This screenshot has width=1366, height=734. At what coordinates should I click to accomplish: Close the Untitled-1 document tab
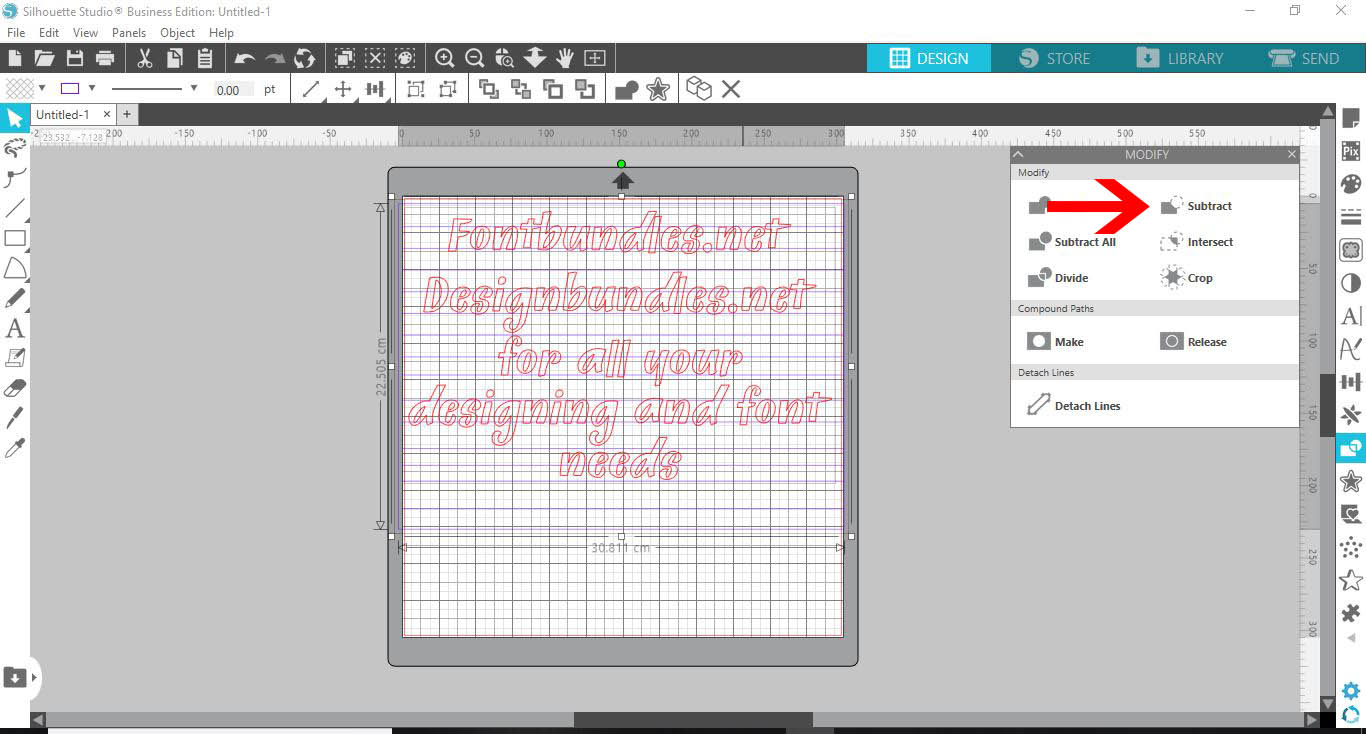tap(107, 115)
